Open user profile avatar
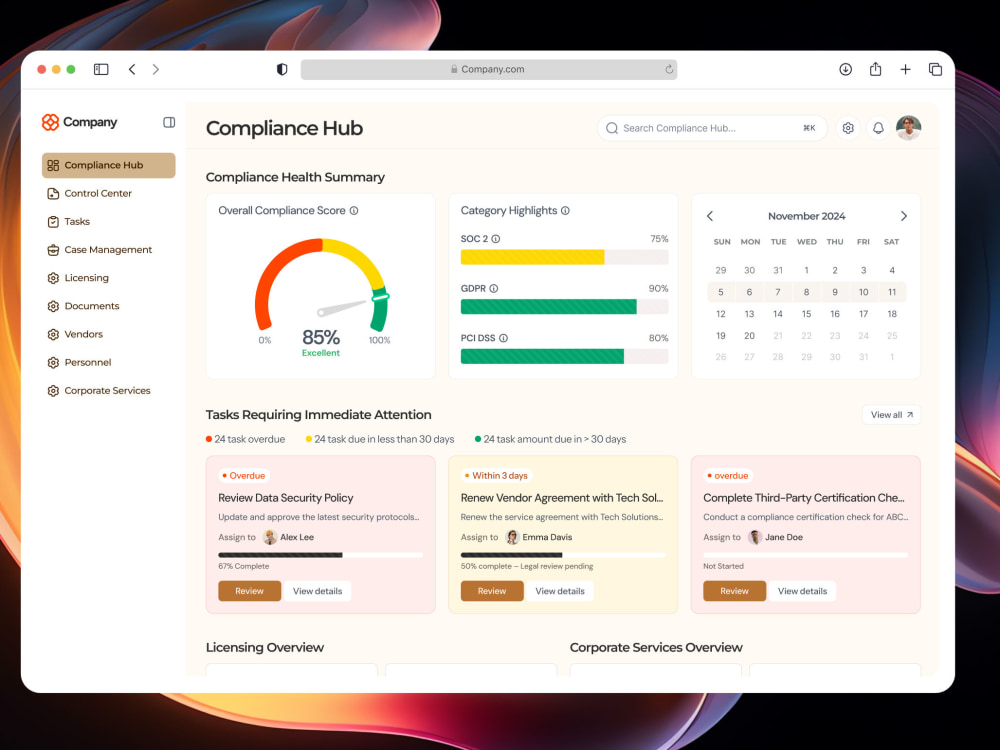The image size is (1000, 750). tap(908, 128)
